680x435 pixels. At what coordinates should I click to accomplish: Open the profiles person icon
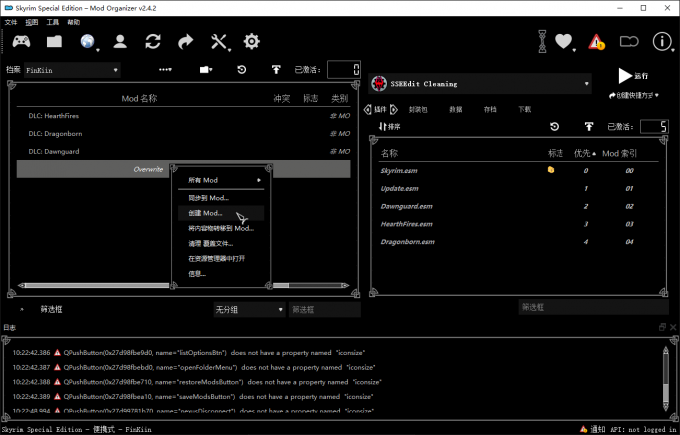pyautogui.click(x=120, y=42)
